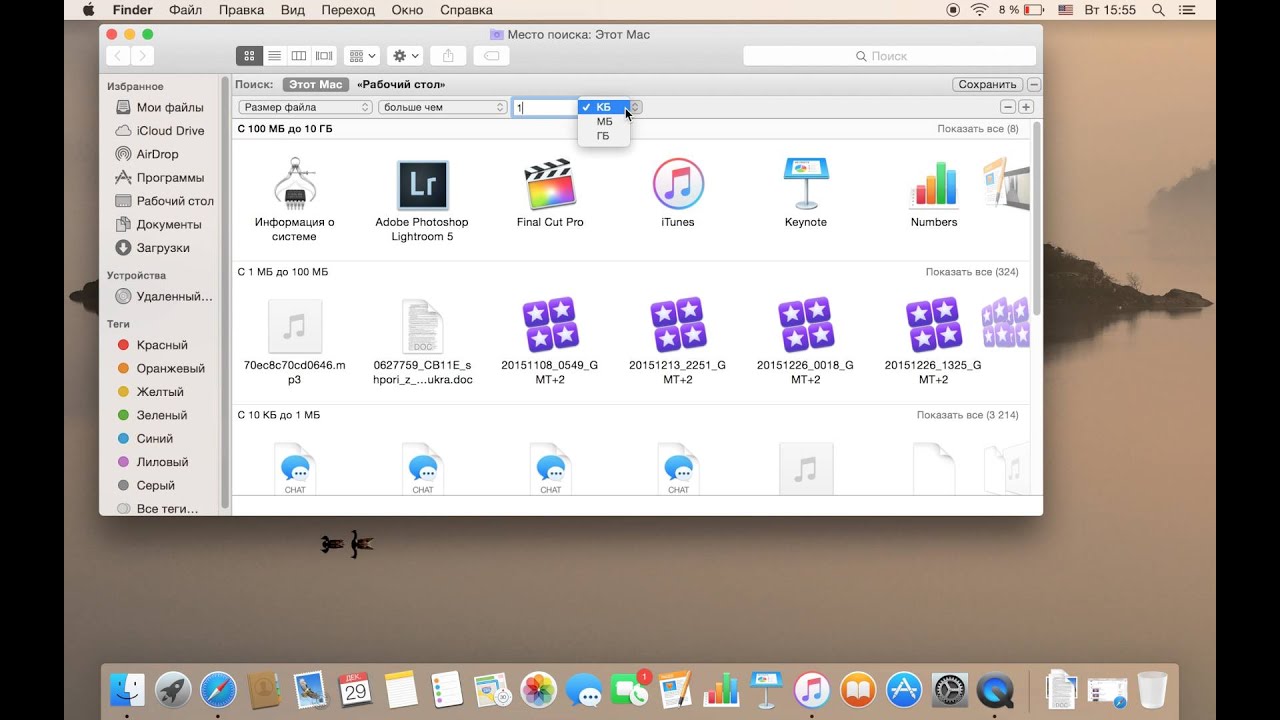This screenshot has height=720, width=1280.
Task: Switch to Cover Flow view
Action: click(x=324, y=56)
